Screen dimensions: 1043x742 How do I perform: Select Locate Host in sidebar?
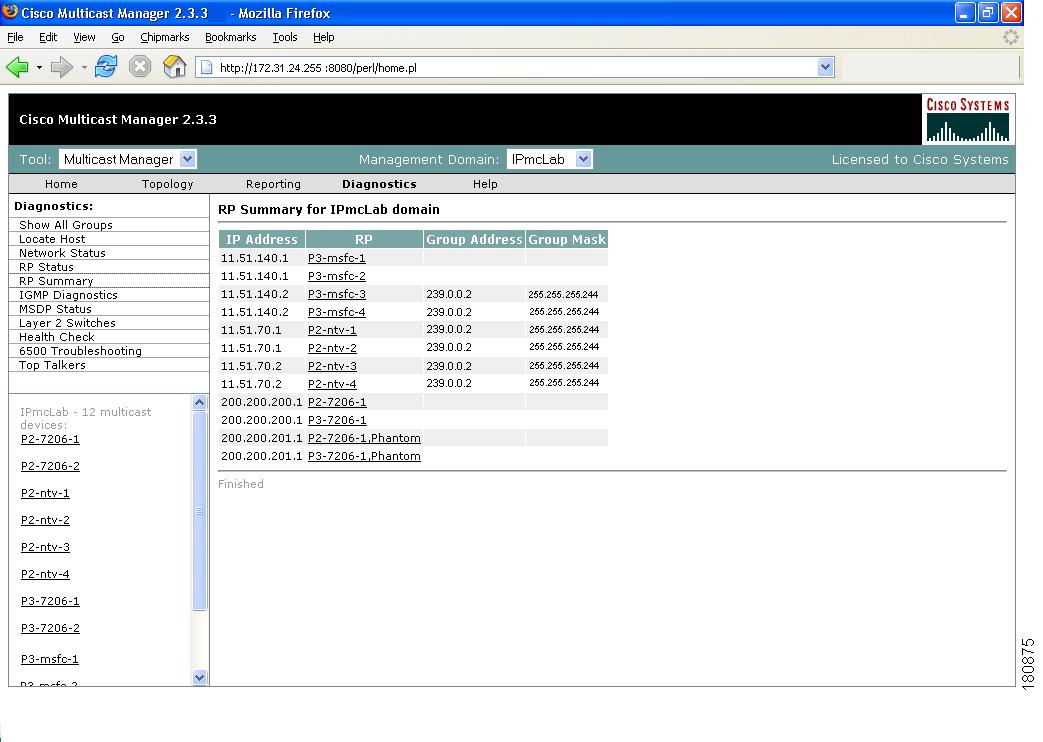point(52,239)
